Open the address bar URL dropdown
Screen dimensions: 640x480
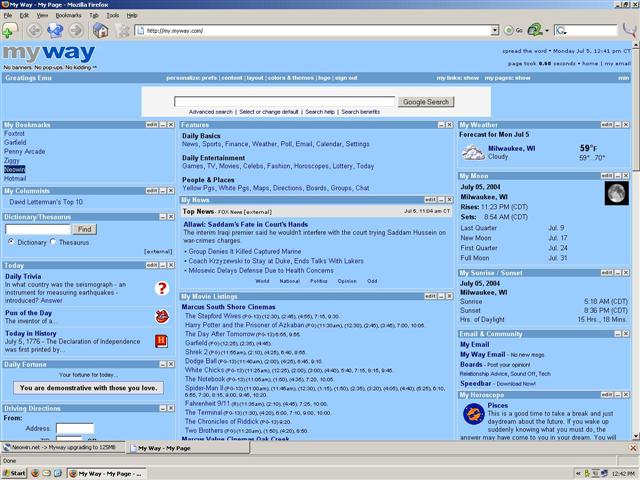[x=494, y=31]
